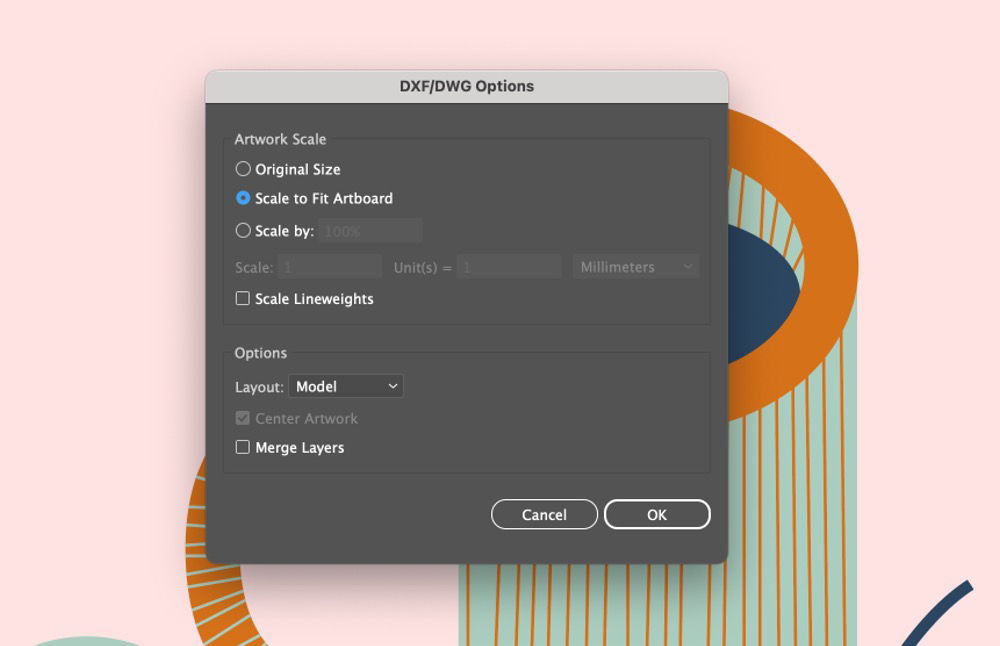Click the Artwork Scale section heading
Screen dimensions: 1000x646
click(x=280, y=139)
